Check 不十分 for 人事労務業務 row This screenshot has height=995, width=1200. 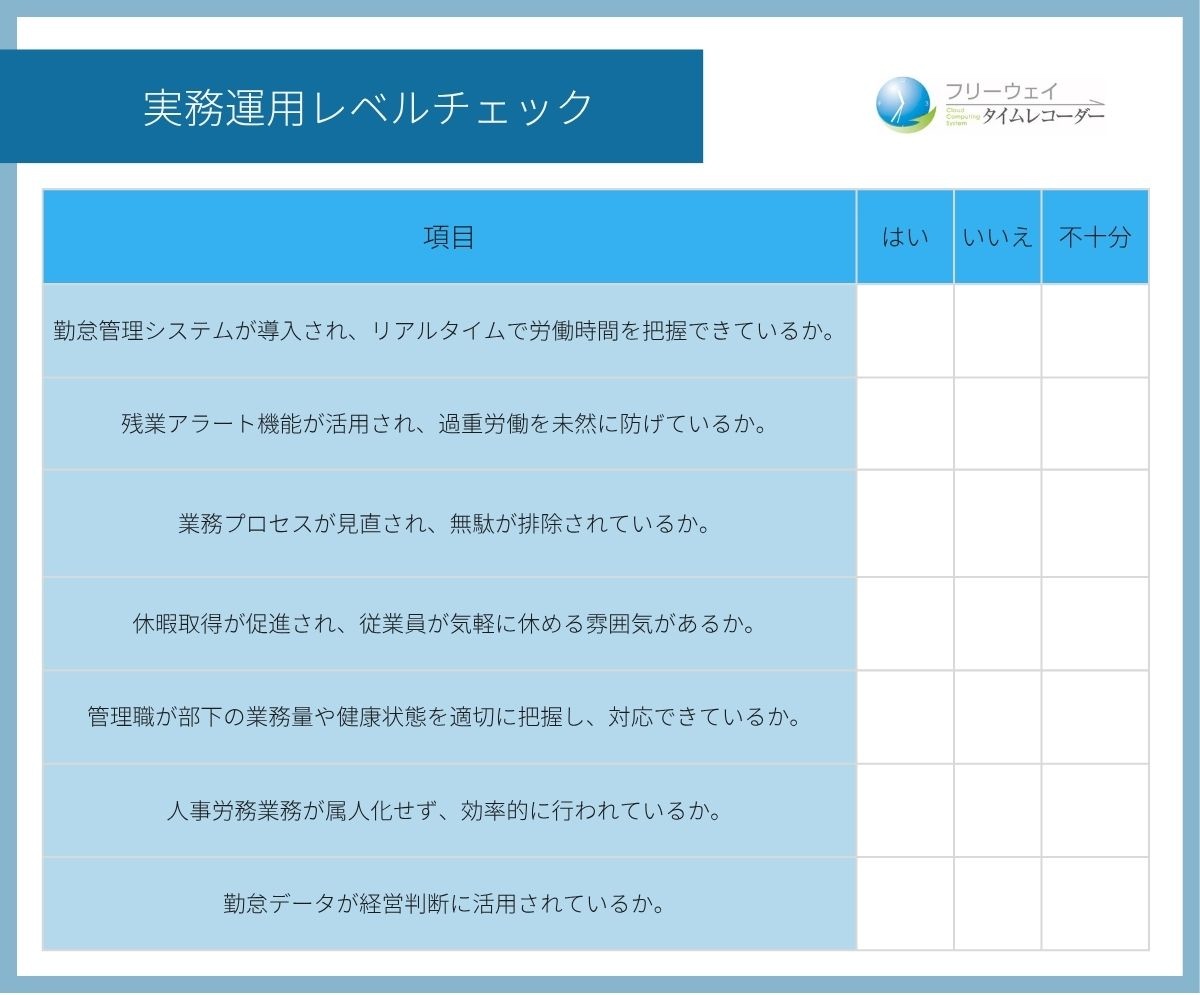pyautogui.click(x=1095, y=811)
